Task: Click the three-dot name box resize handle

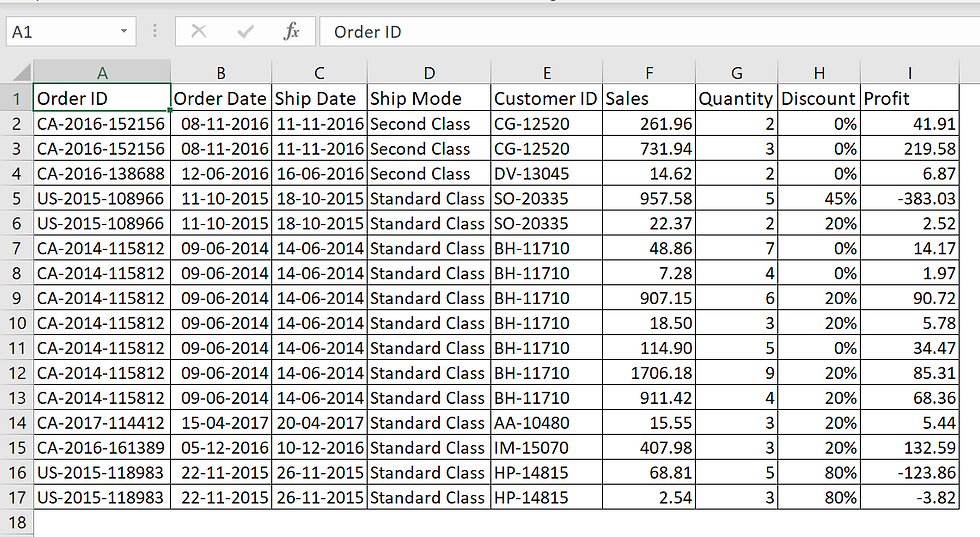Action: (155, 32)
